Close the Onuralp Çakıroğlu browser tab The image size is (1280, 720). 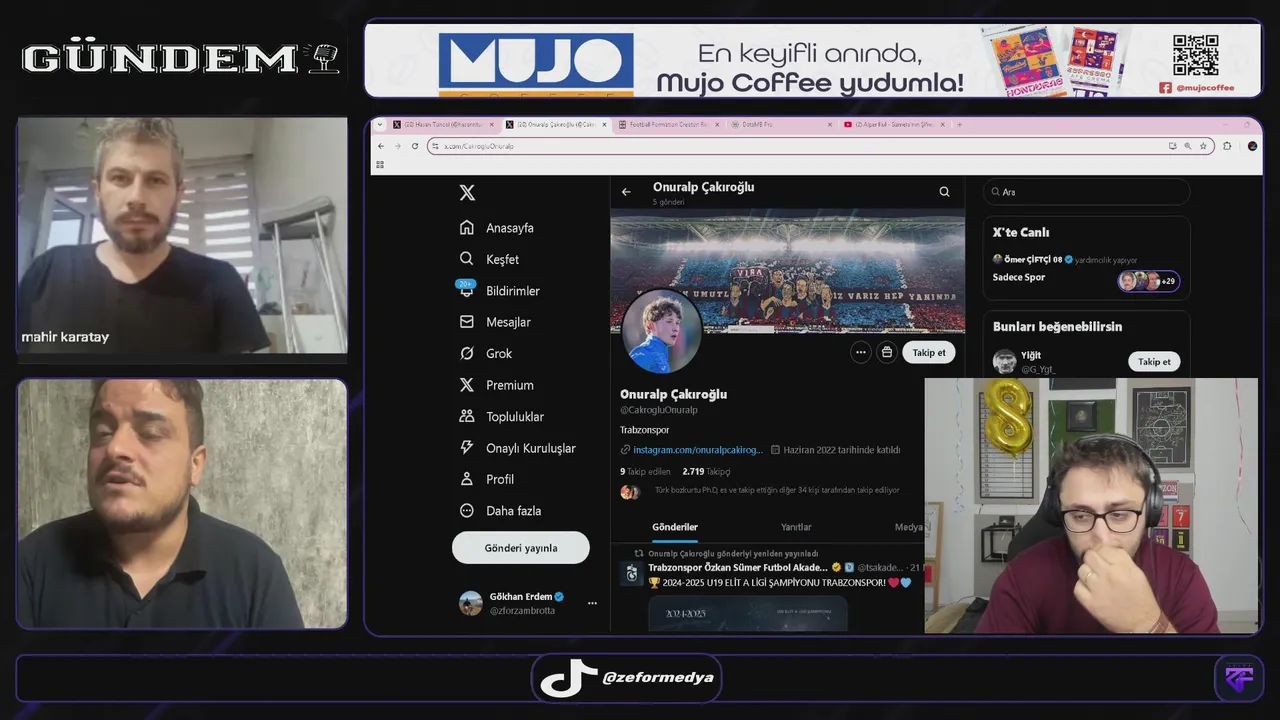pyautogui.click(x=605, y=125)
